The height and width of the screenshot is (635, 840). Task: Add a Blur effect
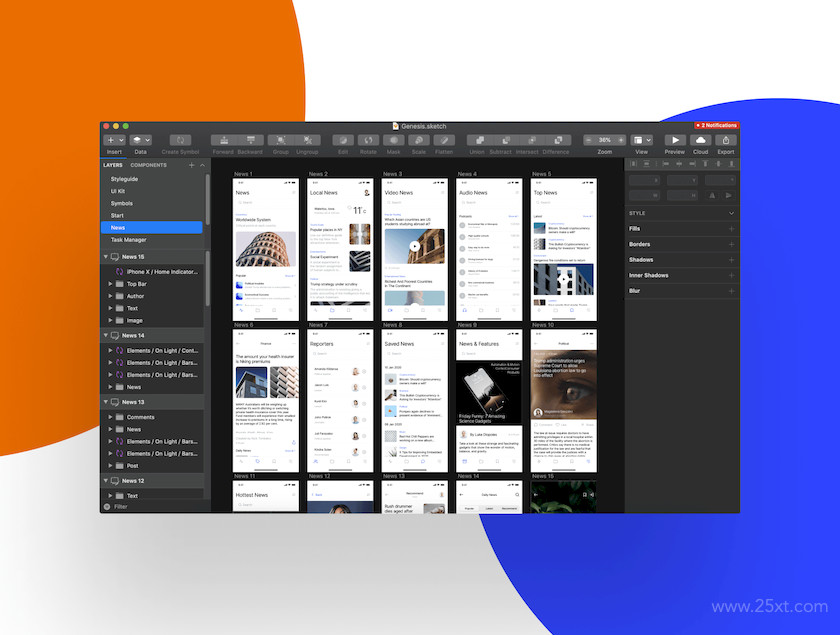pyautogui.click(x=731, y=291)
